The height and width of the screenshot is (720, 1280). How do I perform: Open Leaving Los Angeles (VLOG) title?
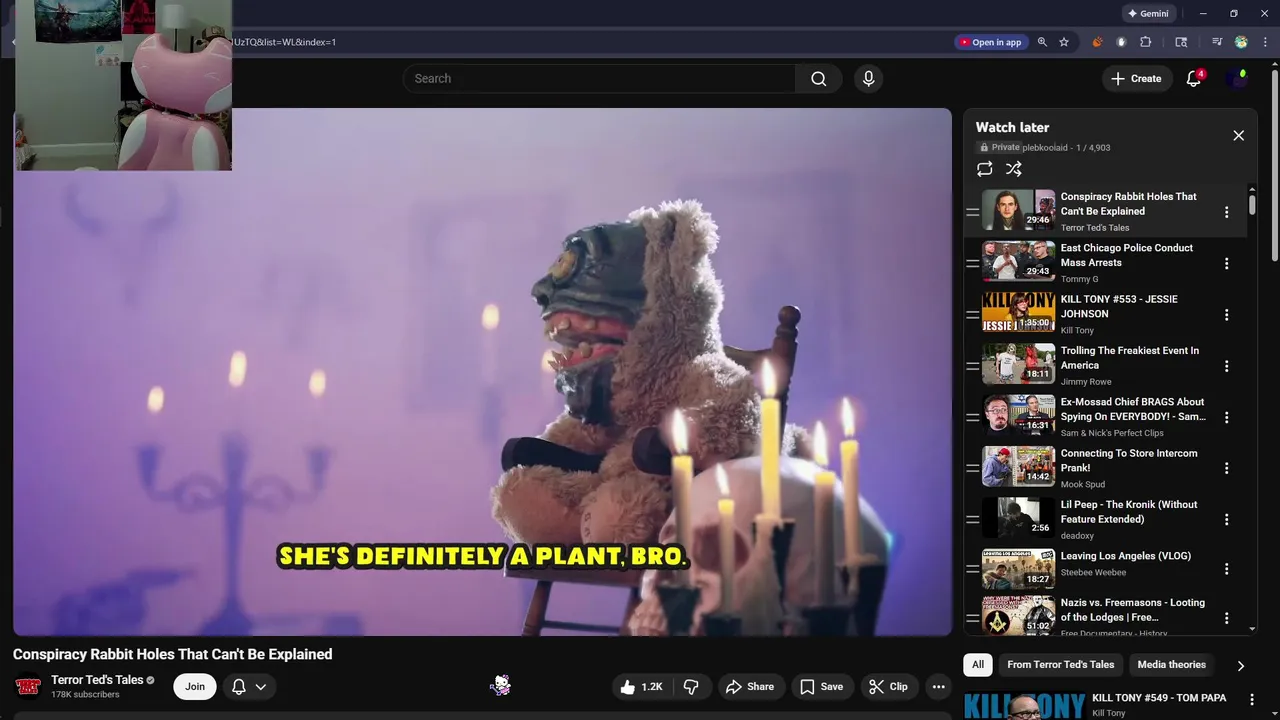pyautogui.click(x=1126, y=556)
